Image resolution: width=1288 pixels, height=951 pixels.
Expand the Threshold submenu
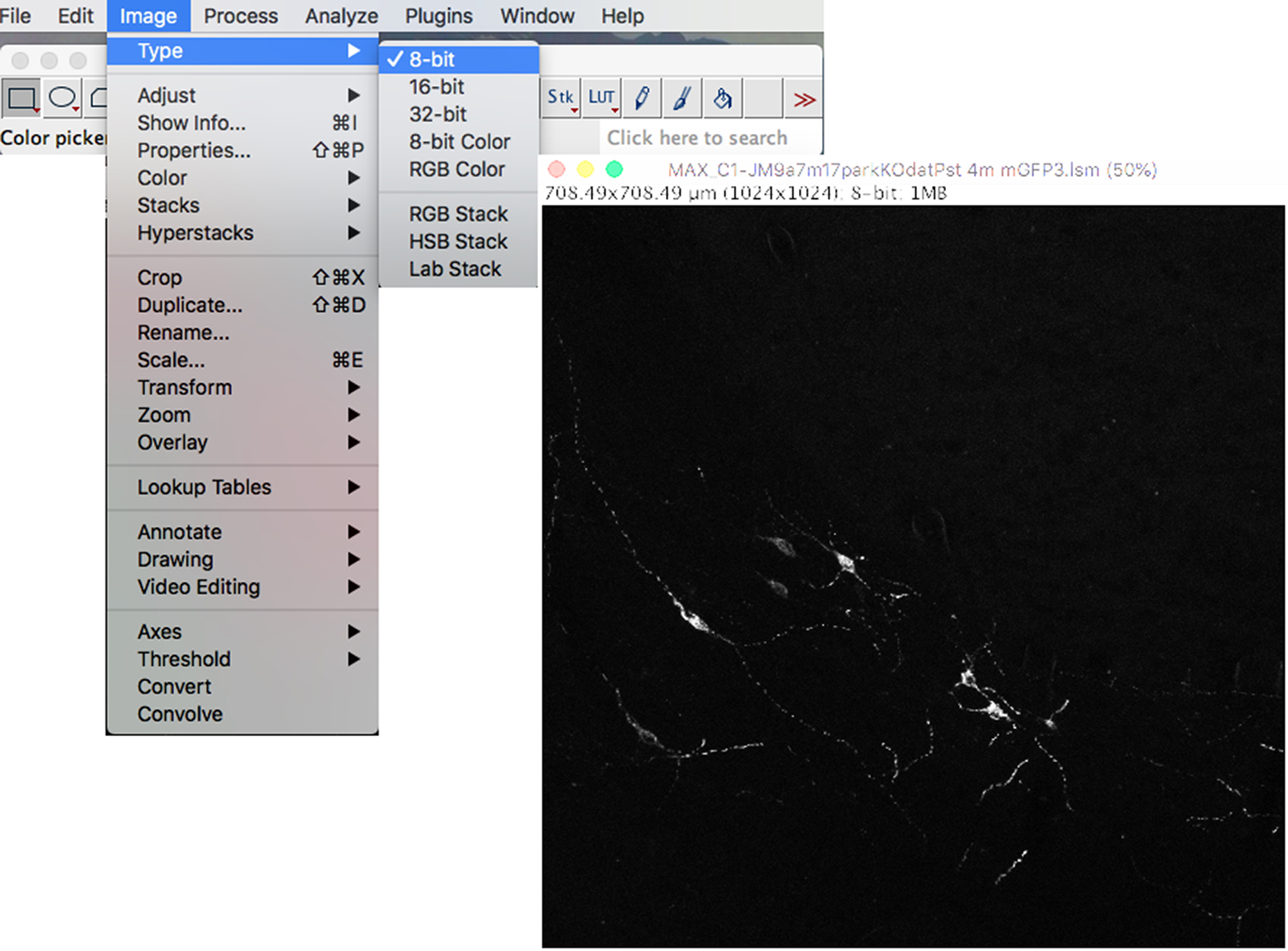coord(243,659)
